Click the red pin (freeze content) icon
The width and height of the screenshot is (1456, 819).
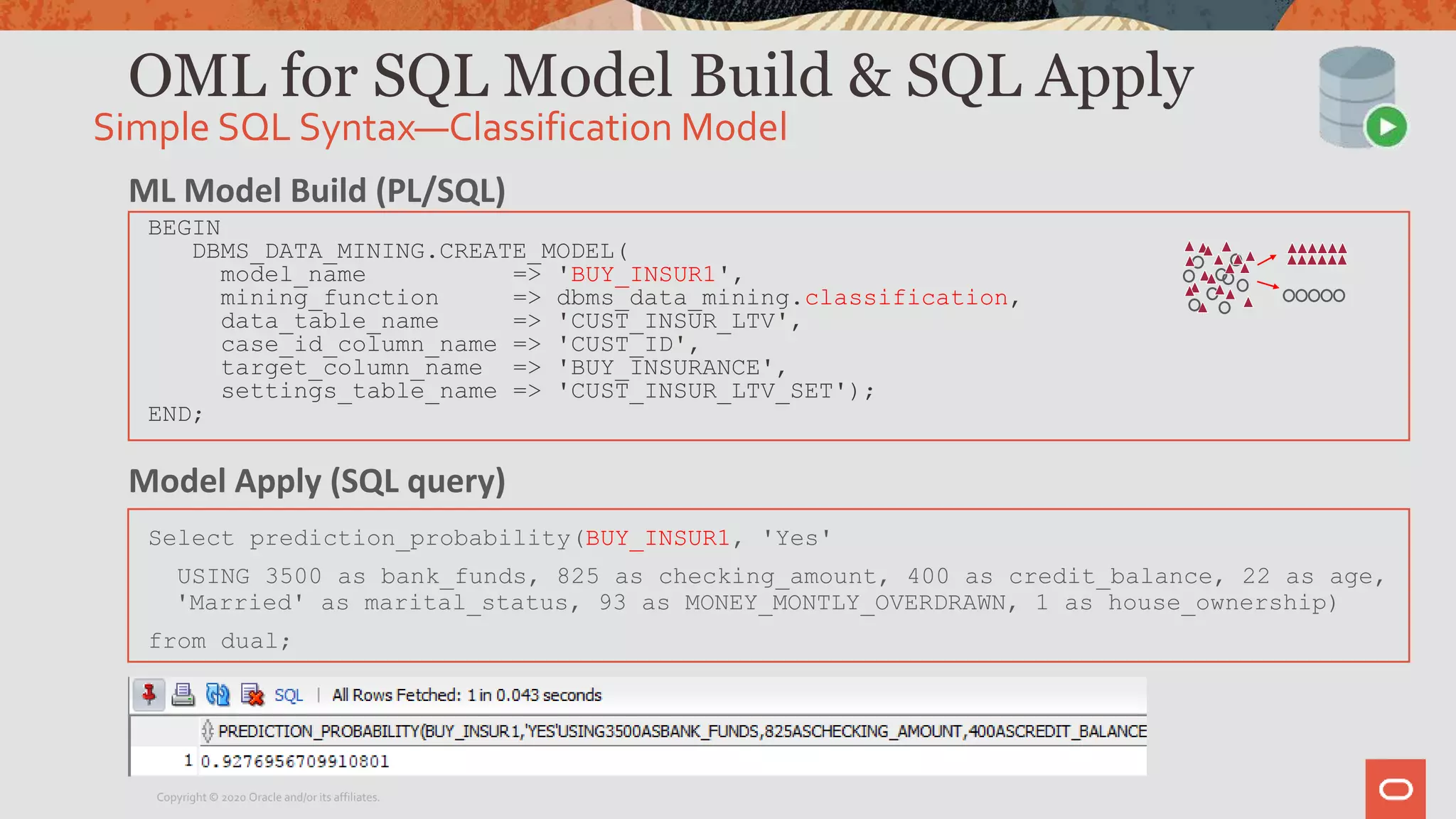pos(149,694)
